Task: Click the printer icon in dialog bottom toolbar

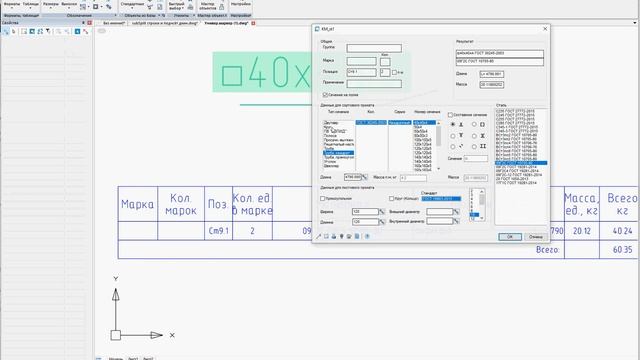Action: 333,236
